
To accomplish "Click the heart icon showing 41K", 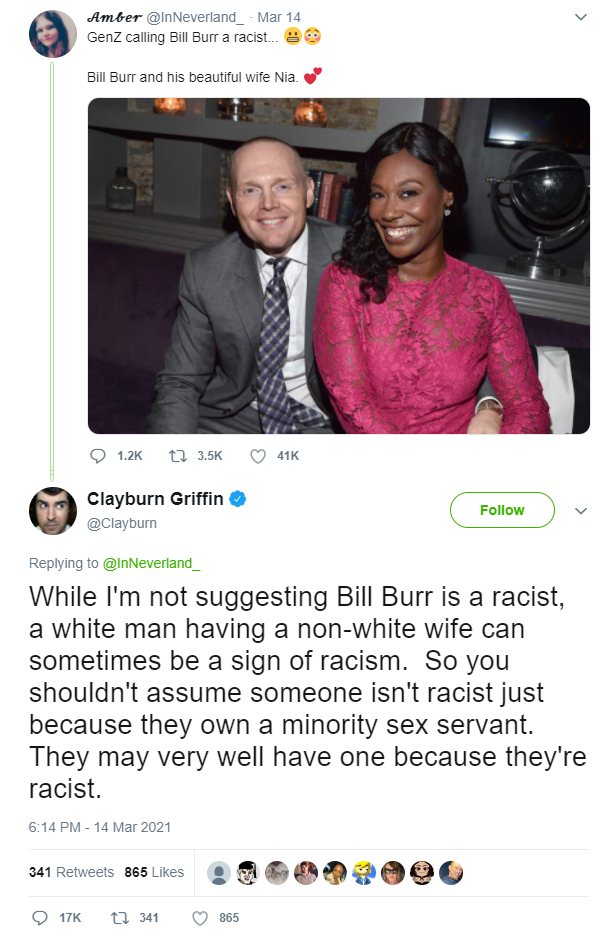I will tap(258, 456).
